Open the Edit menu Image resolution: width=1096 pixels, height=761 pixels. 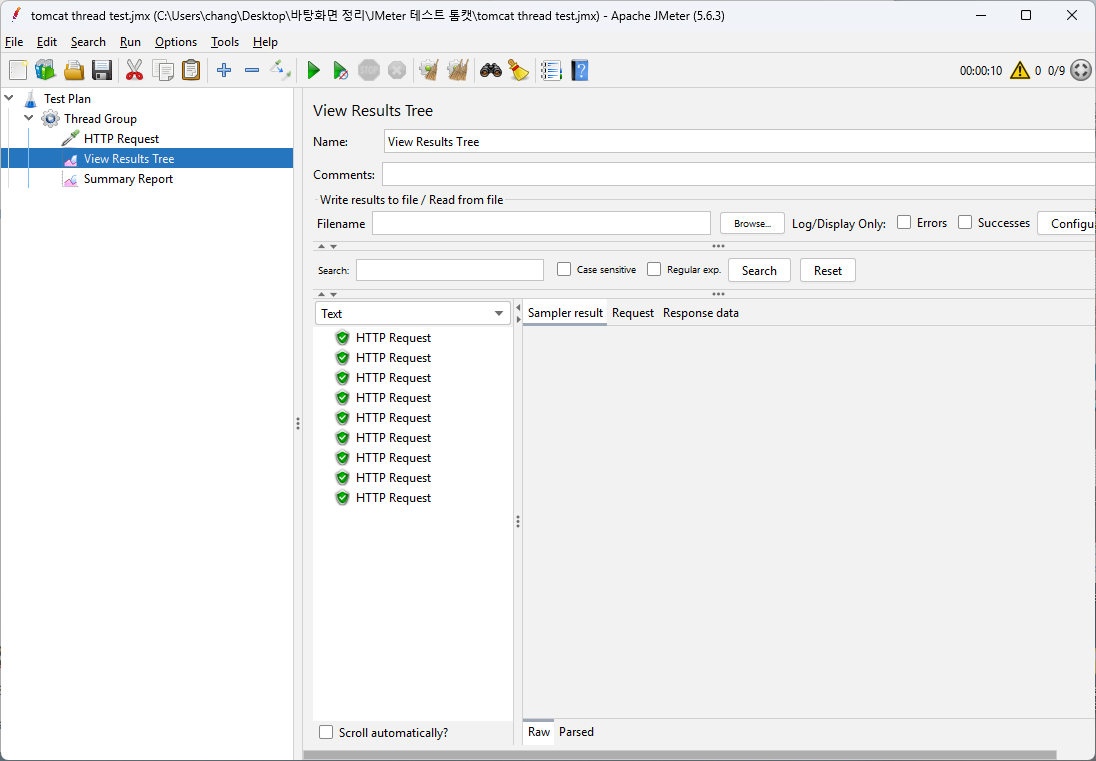[47, 42]
